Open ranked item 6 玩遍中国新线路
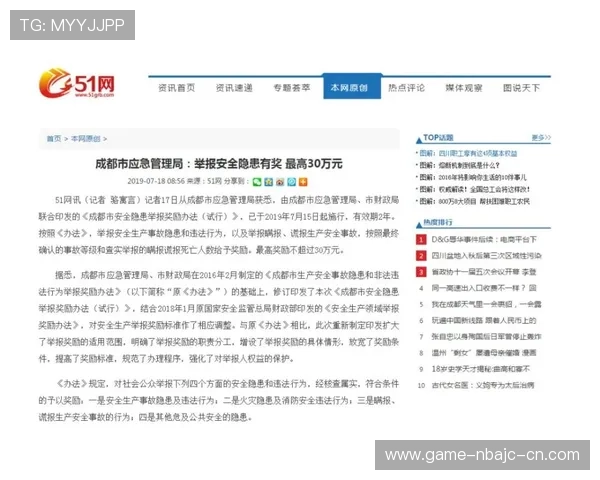This screenshot has width=600, height=480. pos(484,320)
